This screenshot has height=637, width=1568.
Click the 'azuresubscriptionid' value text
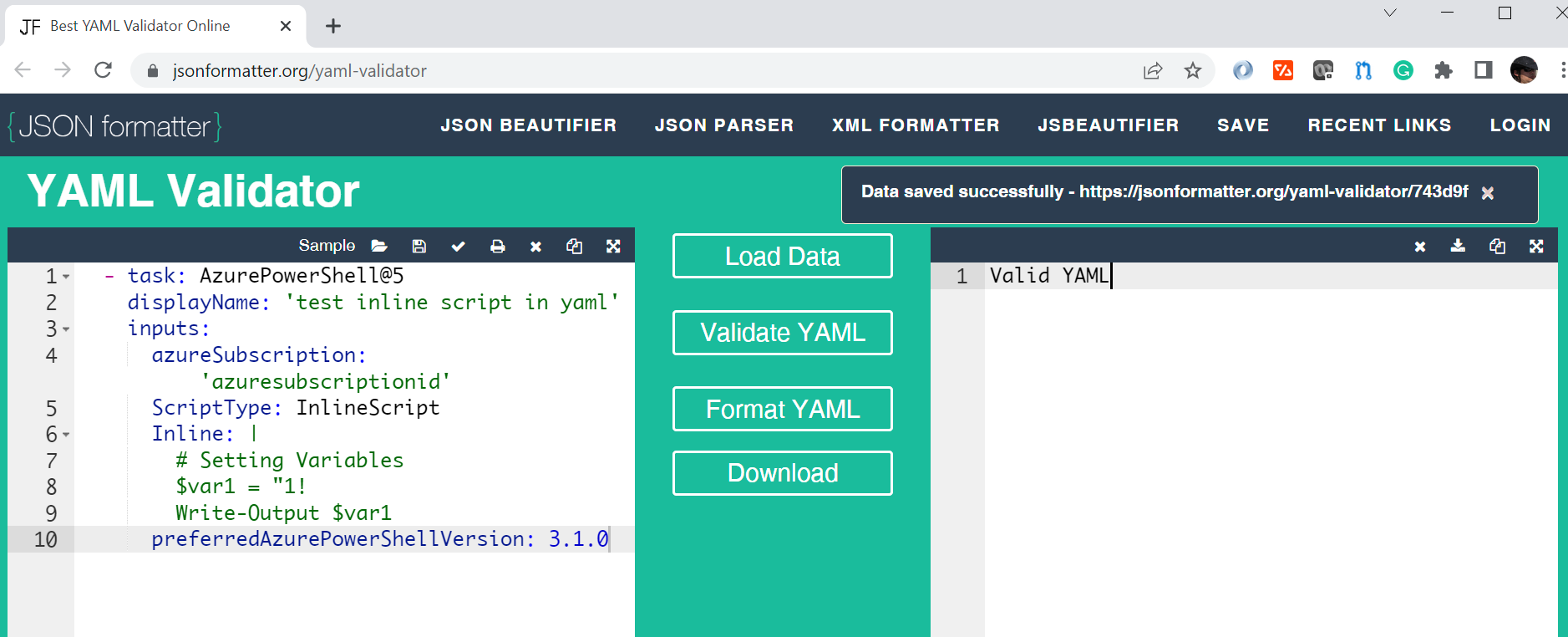pos(326,382)
